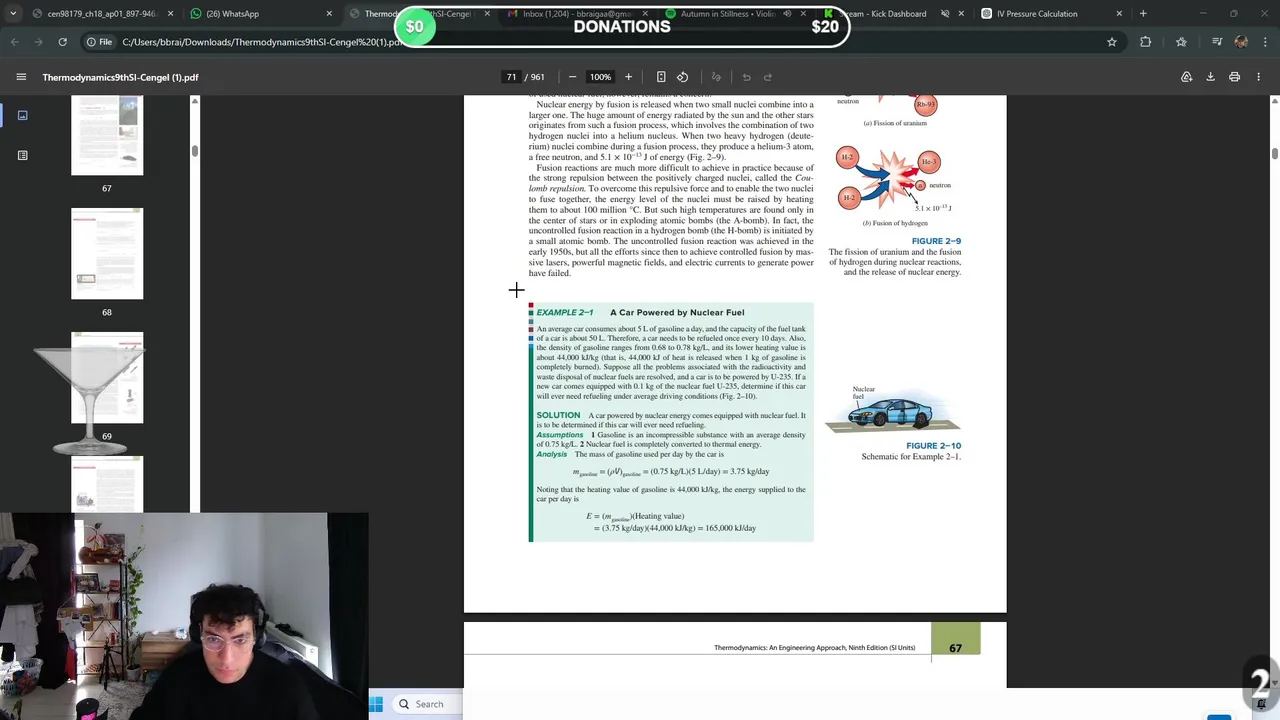This screenshot has width=1280, height=720.
Task: Open the Chrome profile avatar
Action: pyautogui.click(x=1241, y=42)
